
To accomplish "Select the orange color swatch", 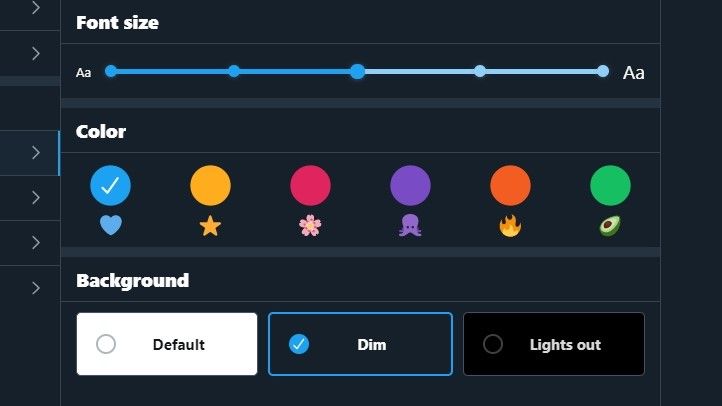I will [x=510, y=186].
